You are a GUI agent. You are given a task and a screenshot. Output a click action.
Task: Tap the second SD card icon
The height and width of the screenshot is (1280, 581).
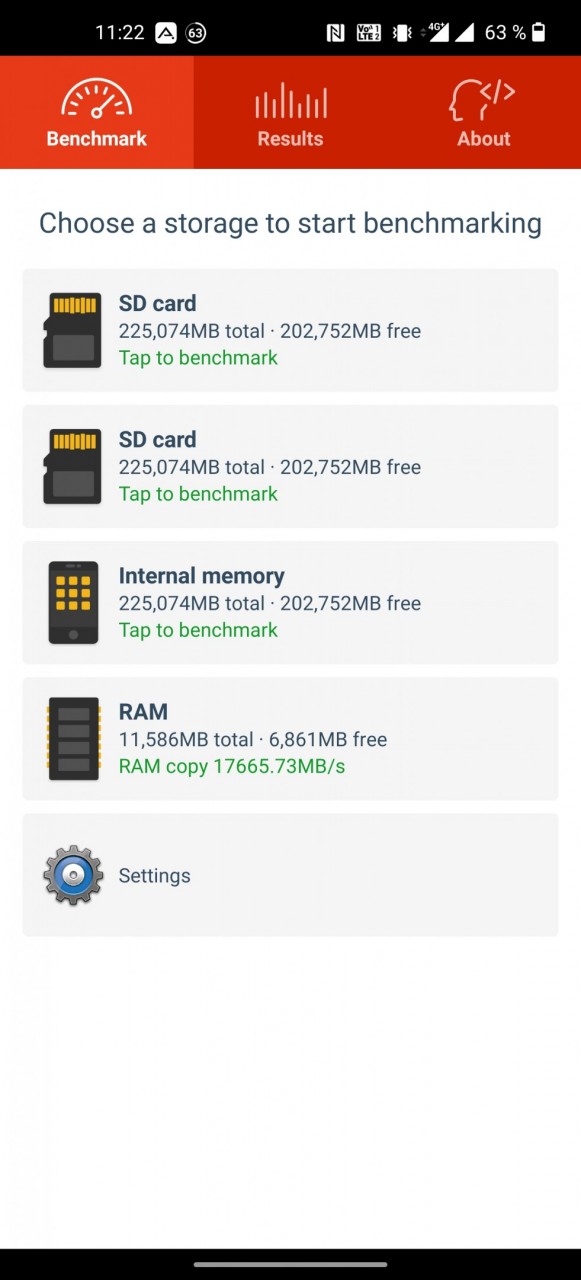(x=73, y=466)
